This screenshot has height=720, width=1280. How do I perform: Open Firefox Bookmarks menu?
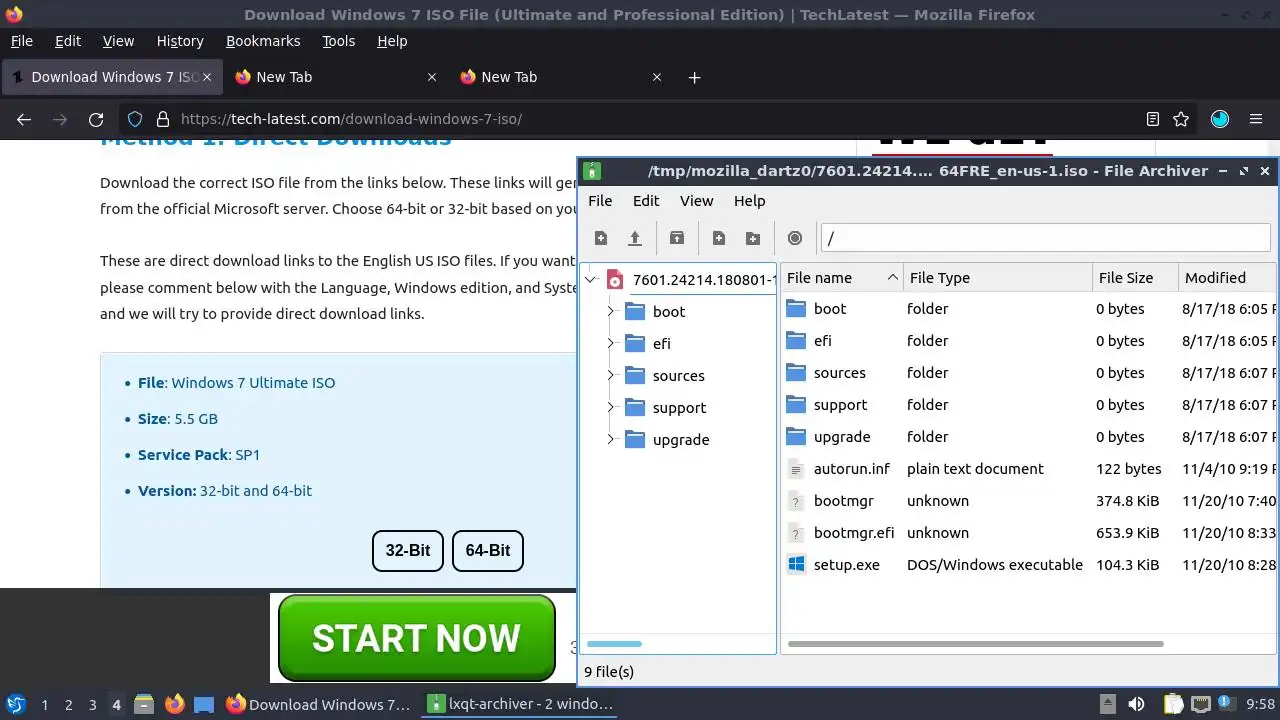(x=263, y=41)
